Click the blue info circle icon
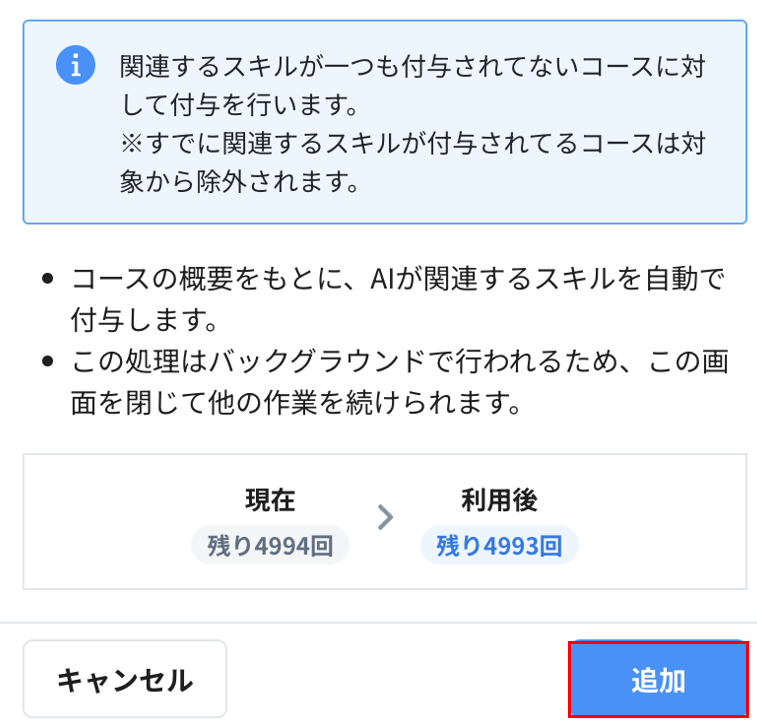The width and height of the screenshot is (757, 726). click(x=75, y=65)
